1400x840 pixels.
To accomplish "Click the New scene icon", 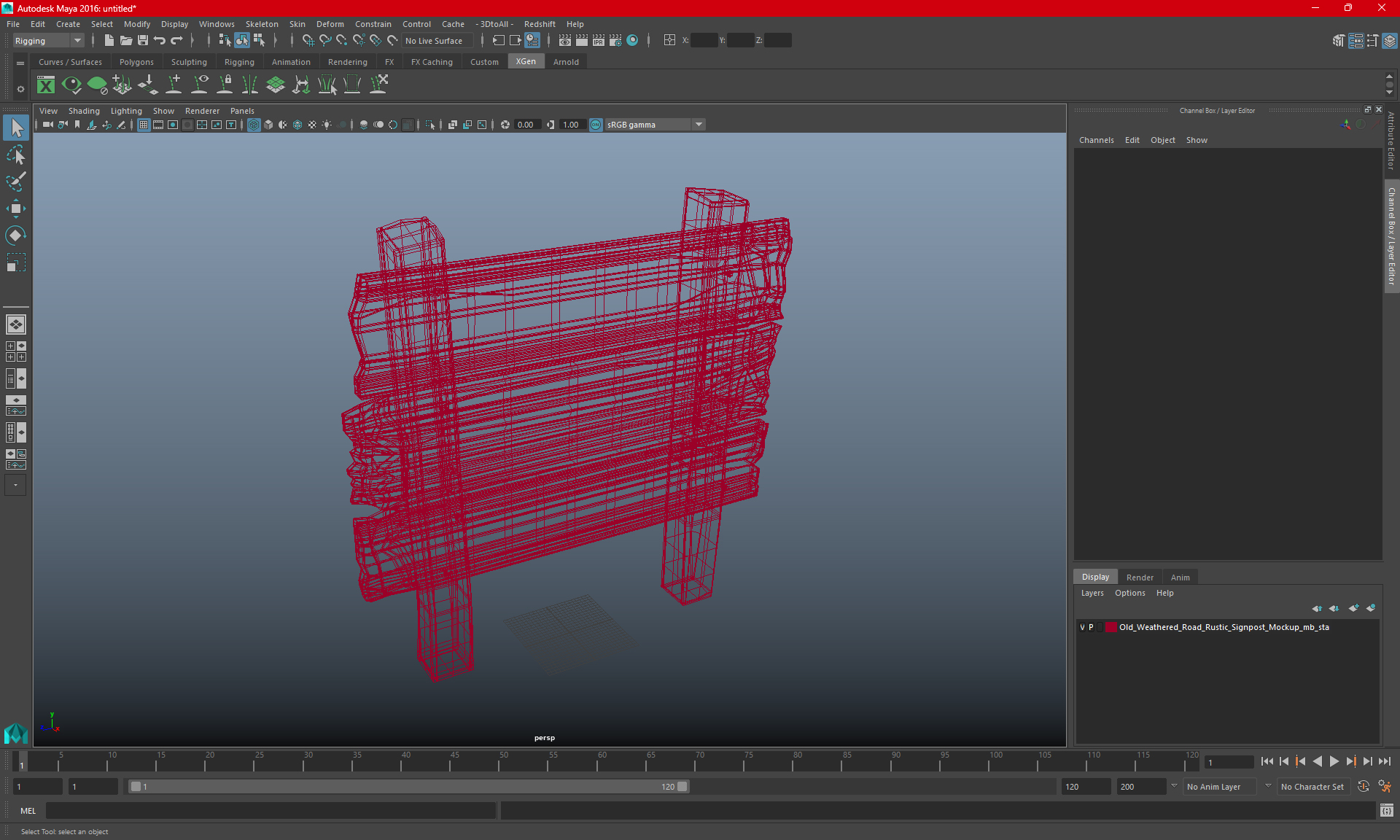I will (x=109, y=41).
